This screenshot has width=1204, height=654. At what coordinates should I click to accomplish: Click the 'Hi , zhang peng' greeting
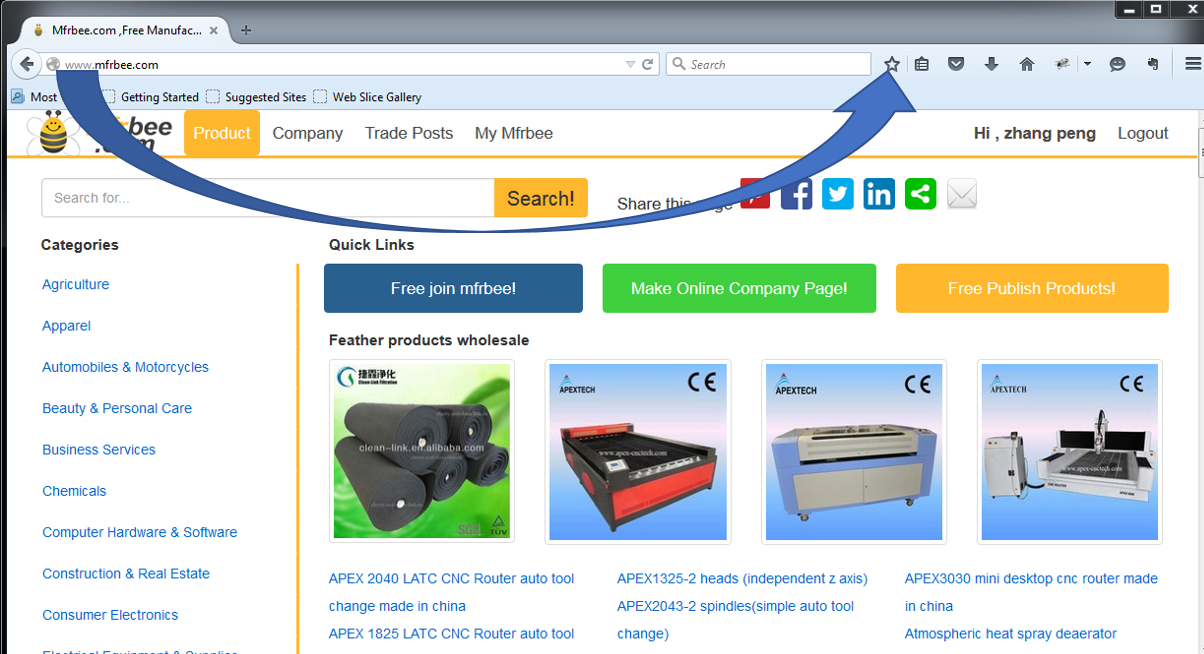click(x=1035, y=133)
